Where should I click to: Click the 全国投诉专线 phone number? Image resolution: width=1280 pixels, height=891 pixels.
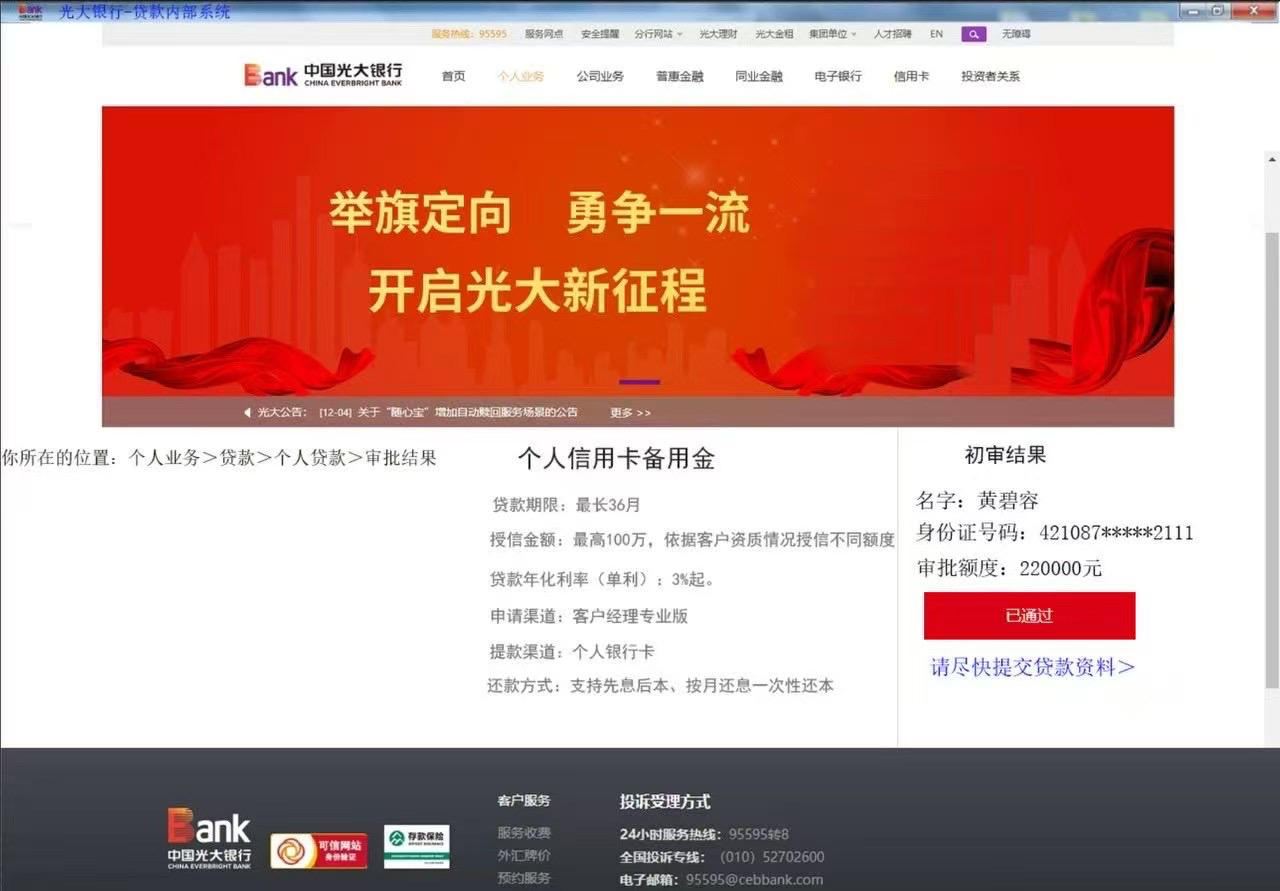(x=772, y=857)
